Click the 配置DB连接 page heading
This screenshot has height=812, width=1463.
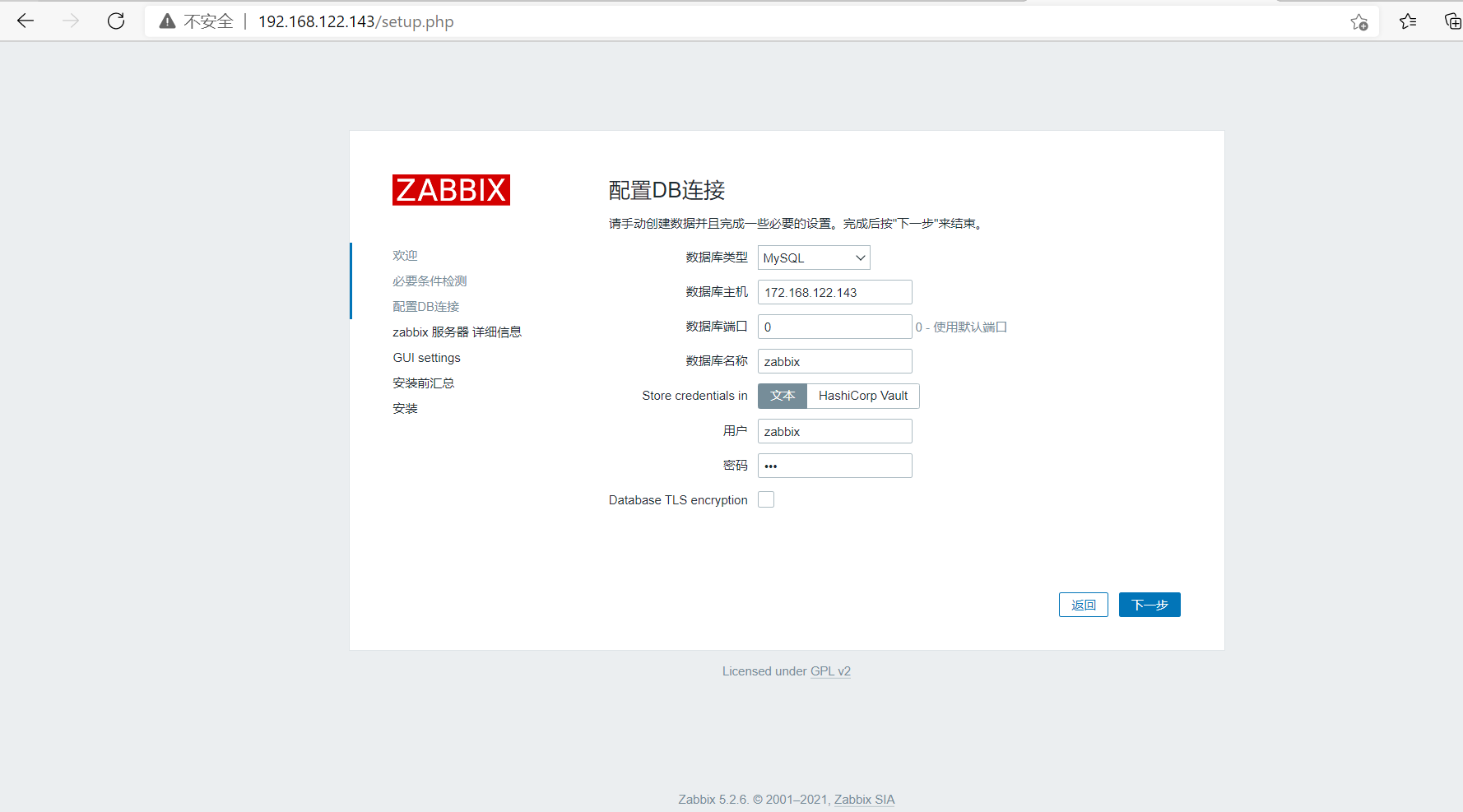[667, 190]
